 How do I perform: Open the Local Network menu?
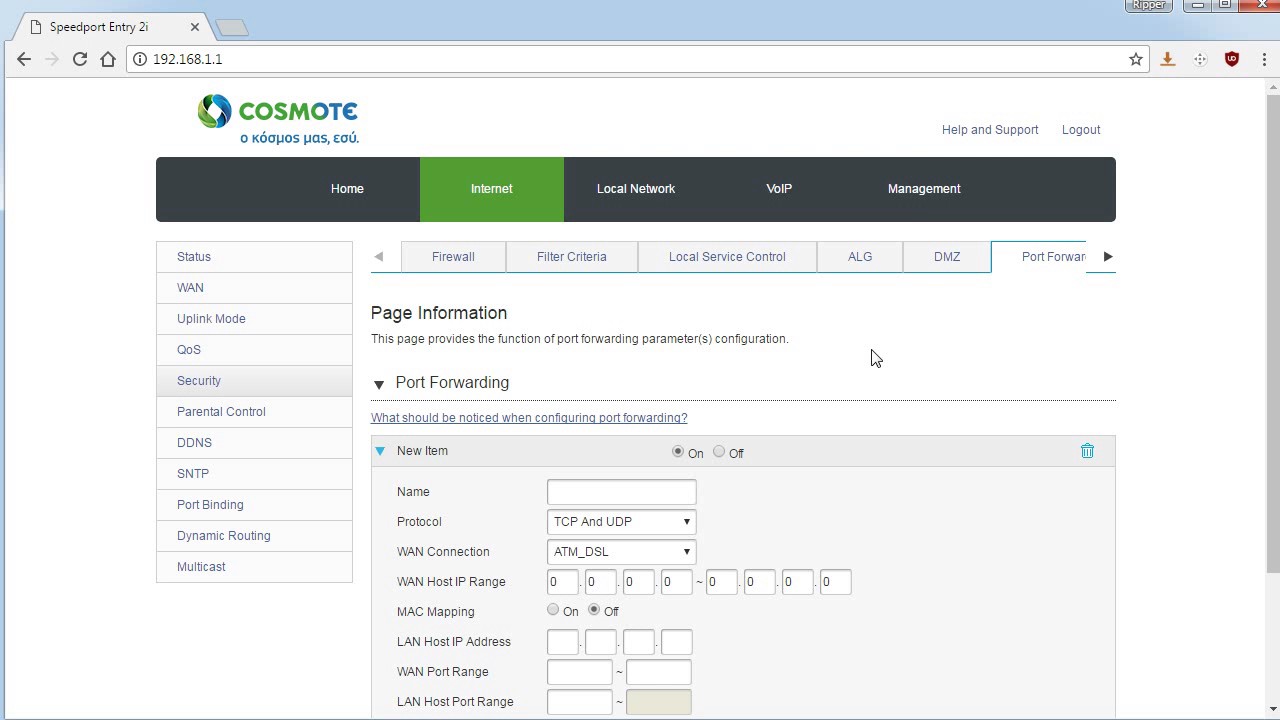coord(636,189)
